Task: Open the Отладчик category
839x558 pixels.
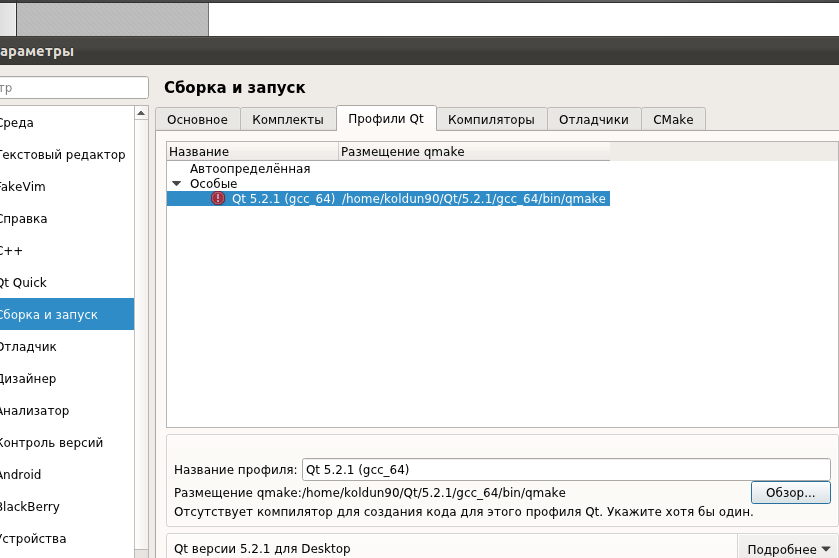Action: coord(66,347)
